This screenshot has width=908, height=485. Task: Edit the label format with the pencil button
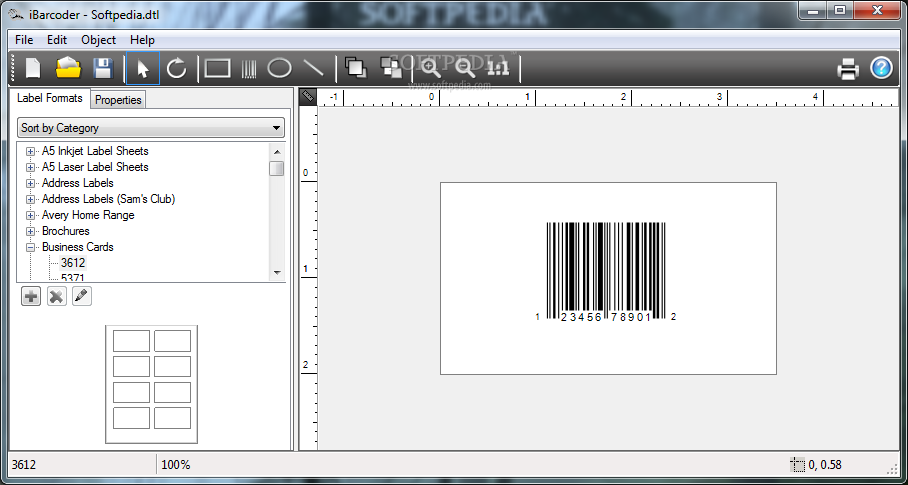pos(82,296)
